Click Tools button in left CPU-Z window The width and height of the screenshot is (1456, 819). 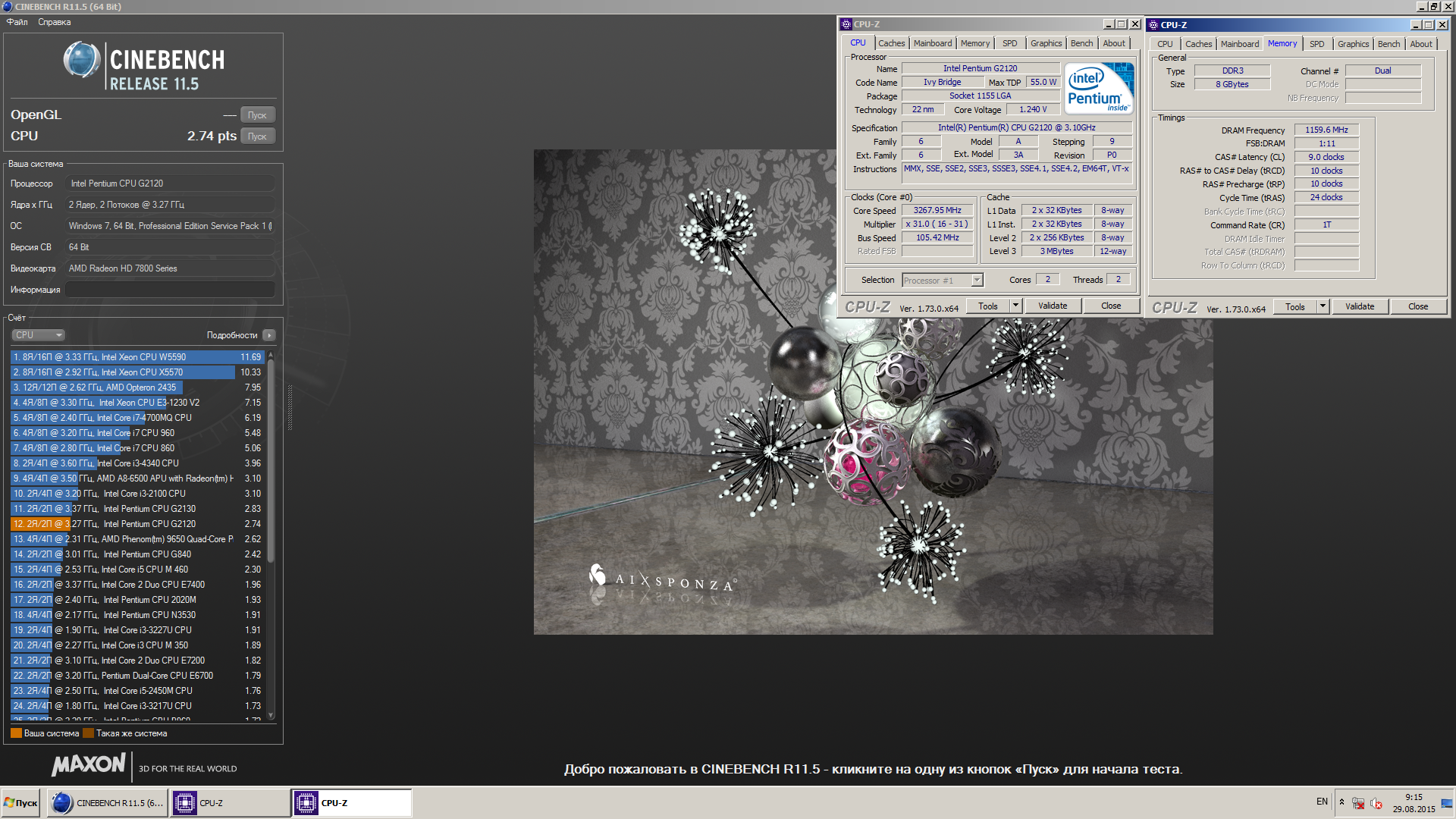coord(987,306)
